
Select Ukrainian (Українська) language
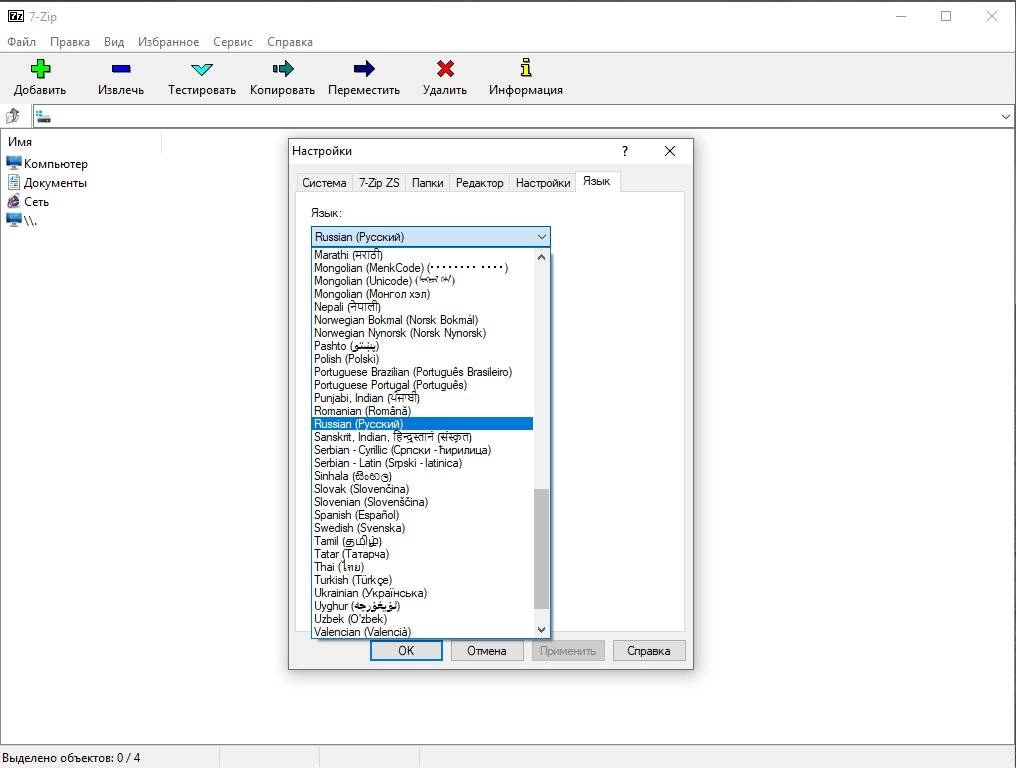click(422, 593)
